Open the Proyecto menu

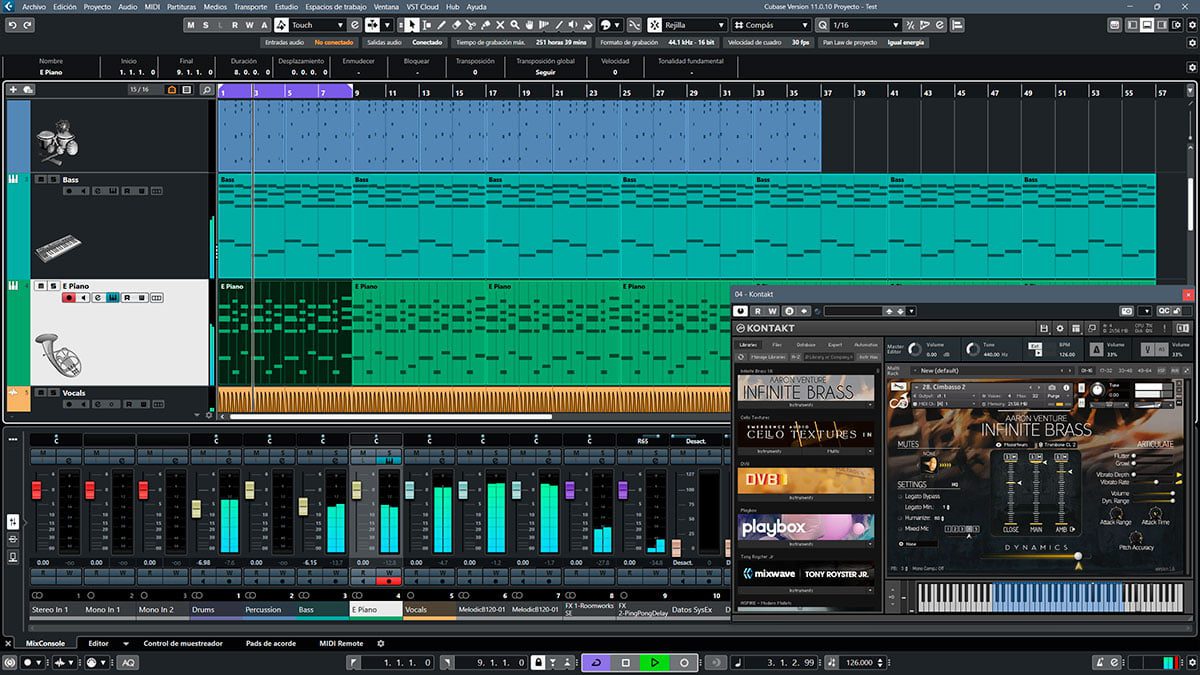pyautogui.click(x=97, y=6)
